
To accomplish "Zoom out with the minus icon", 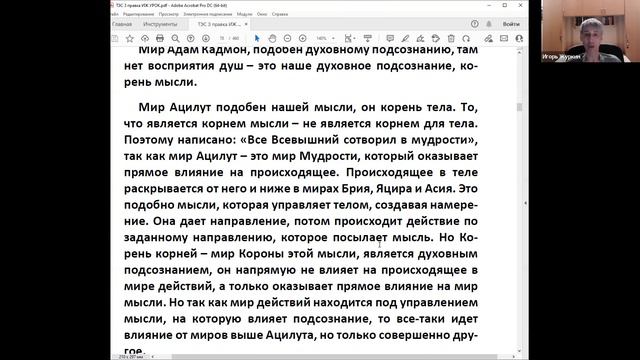I will (x=287, y=38).
